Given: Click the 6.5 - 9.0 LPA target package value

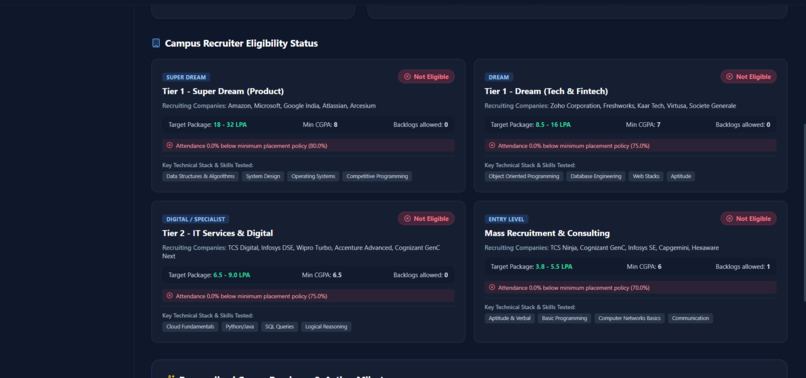Looking at the screenshot, I should coord(232,275).
